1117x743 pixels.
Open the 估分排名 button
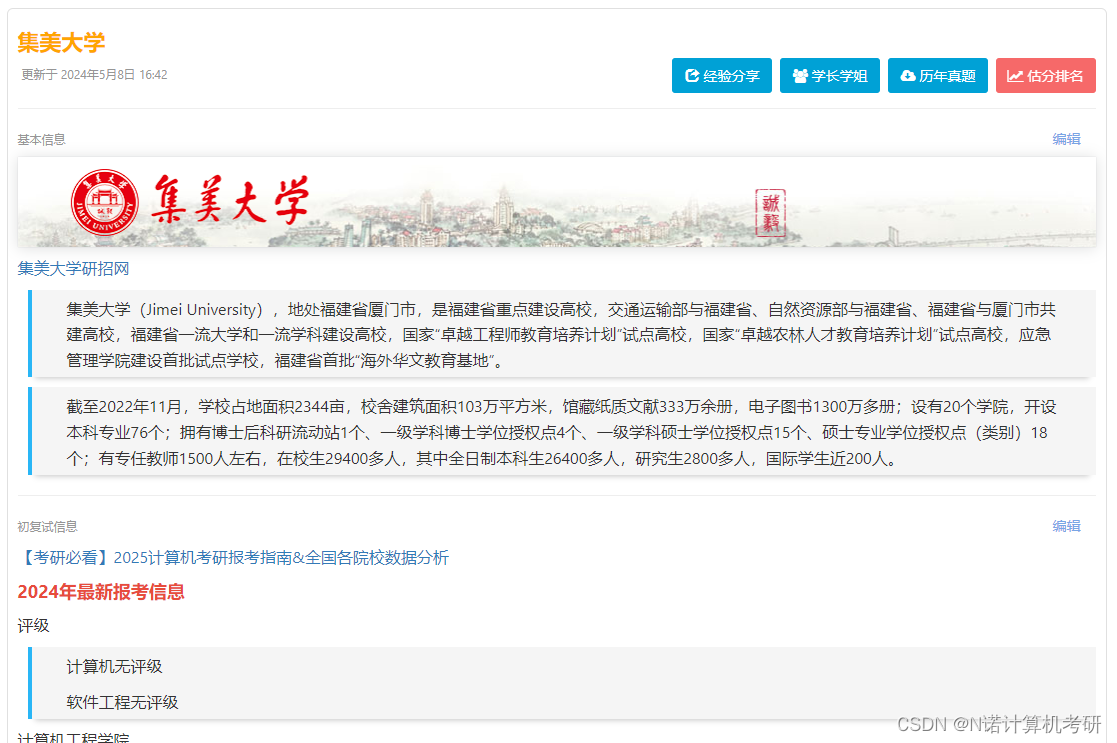point(1046,76)
